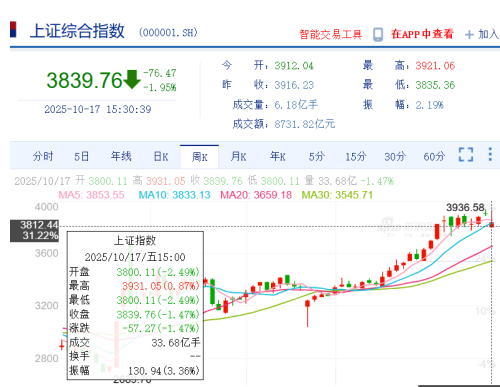Click the MA5: 3853.55 legend
Screen dimensions: 500x387
point(91,195)
